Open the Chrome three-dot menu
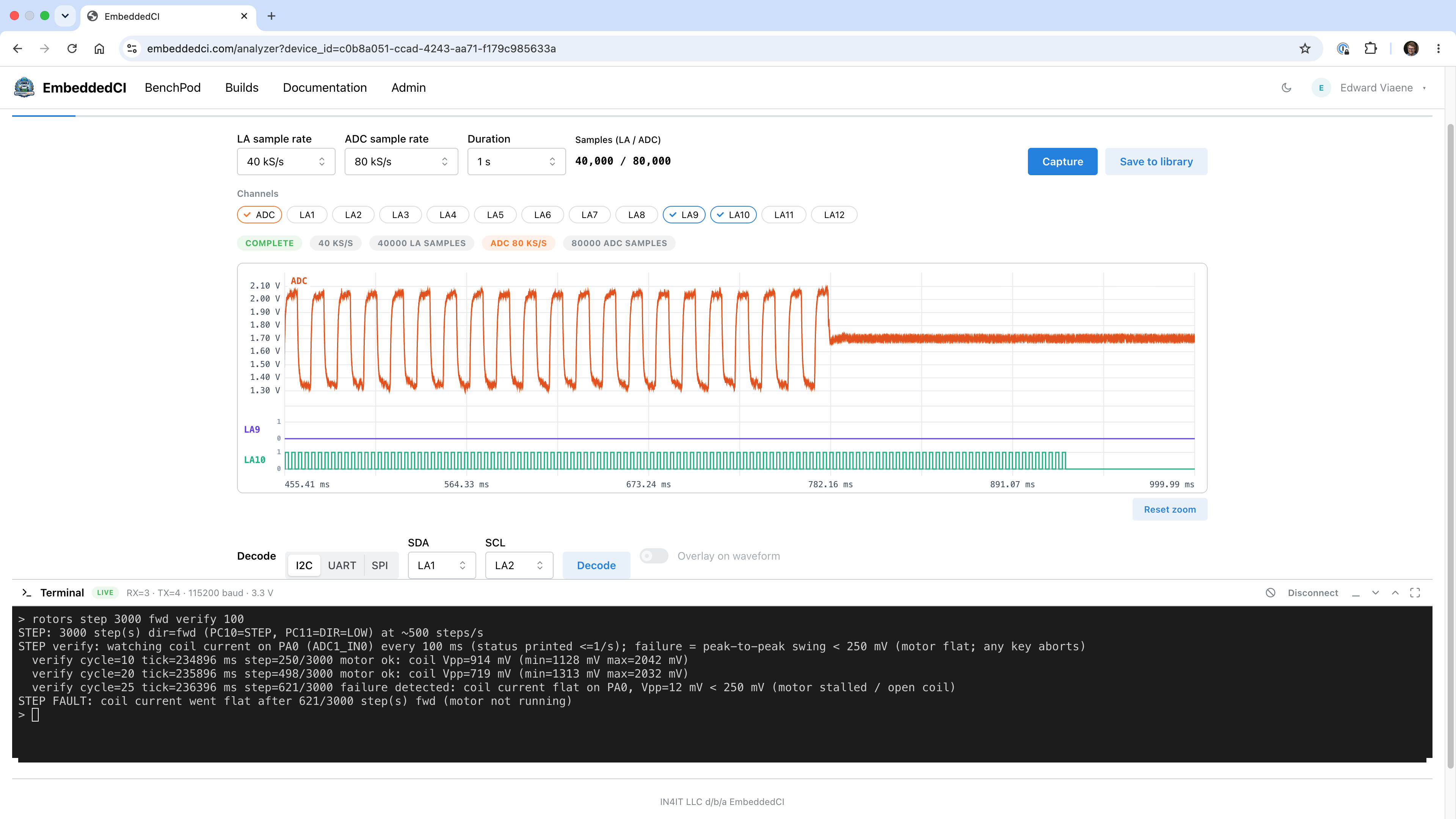The image size is (1456, 819). pyautogui.click(x=1439, y=49)
